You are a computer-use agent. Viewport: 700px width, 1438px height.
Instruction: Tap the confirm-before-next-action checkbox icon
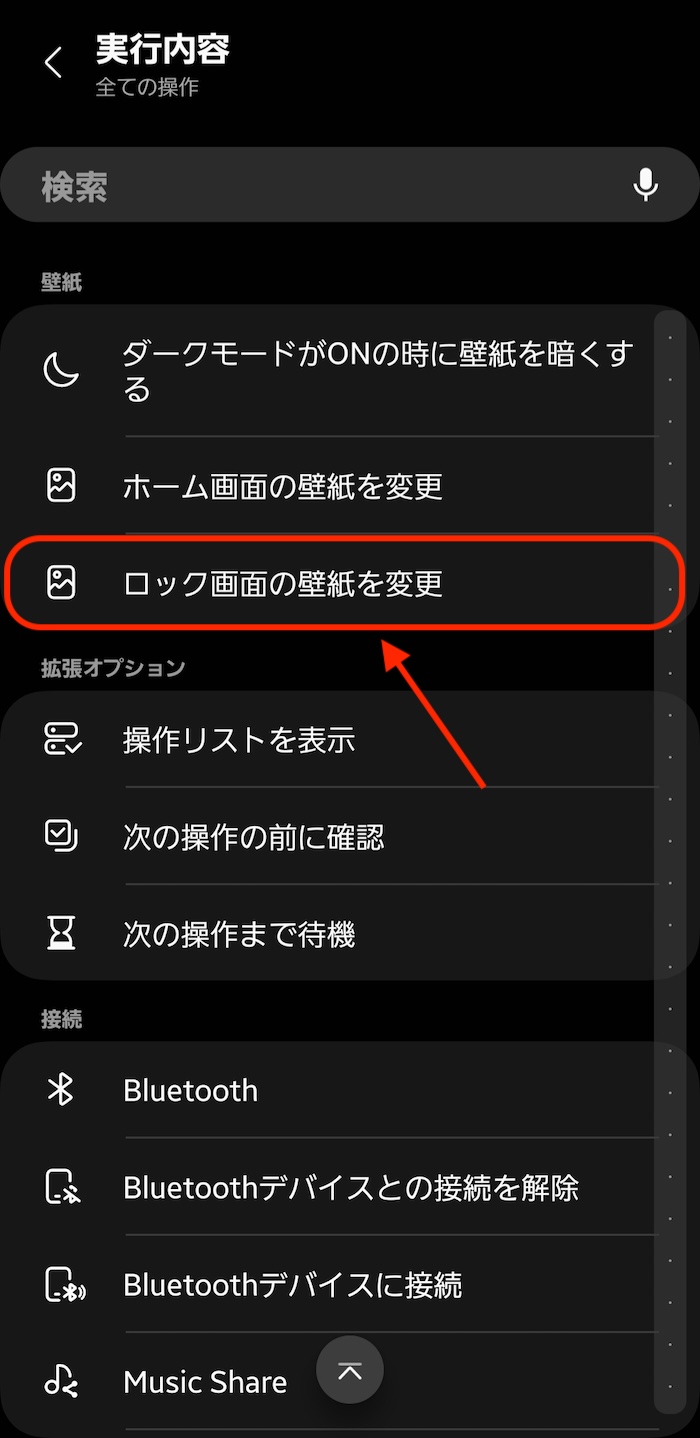(61, 836)
